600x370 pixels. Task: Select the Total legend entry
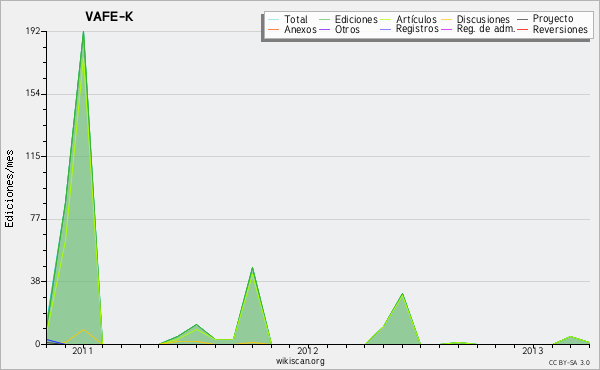pos(295,19)
